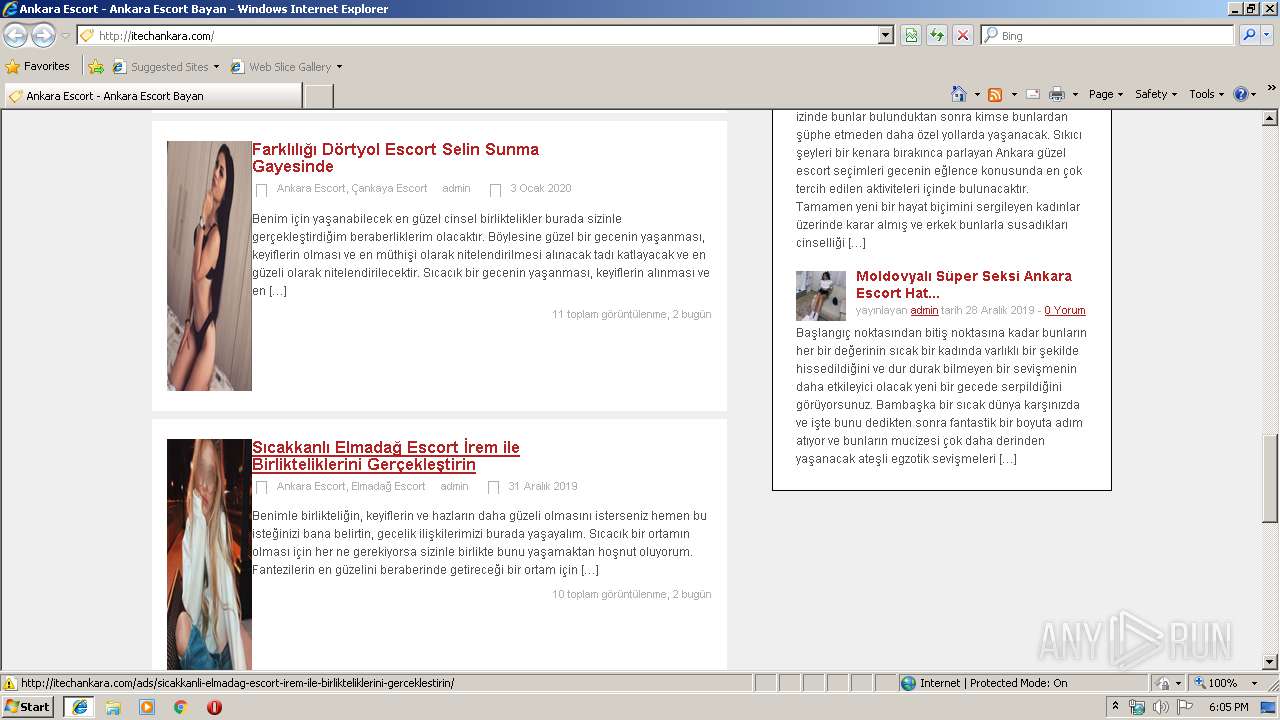Open Web Slice Gallery dropdown
Viewport: 1280px width, 720px height.
pos(286,66)
